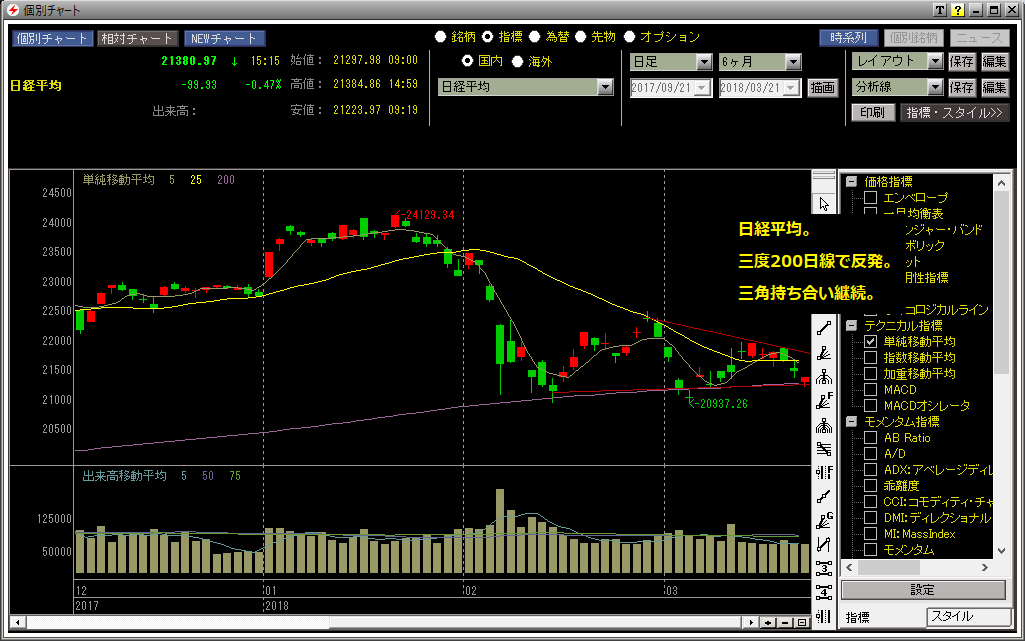
Task: Enable the エンベロープ checkbox
Action: pyautogui.click(x=871, y=197)
